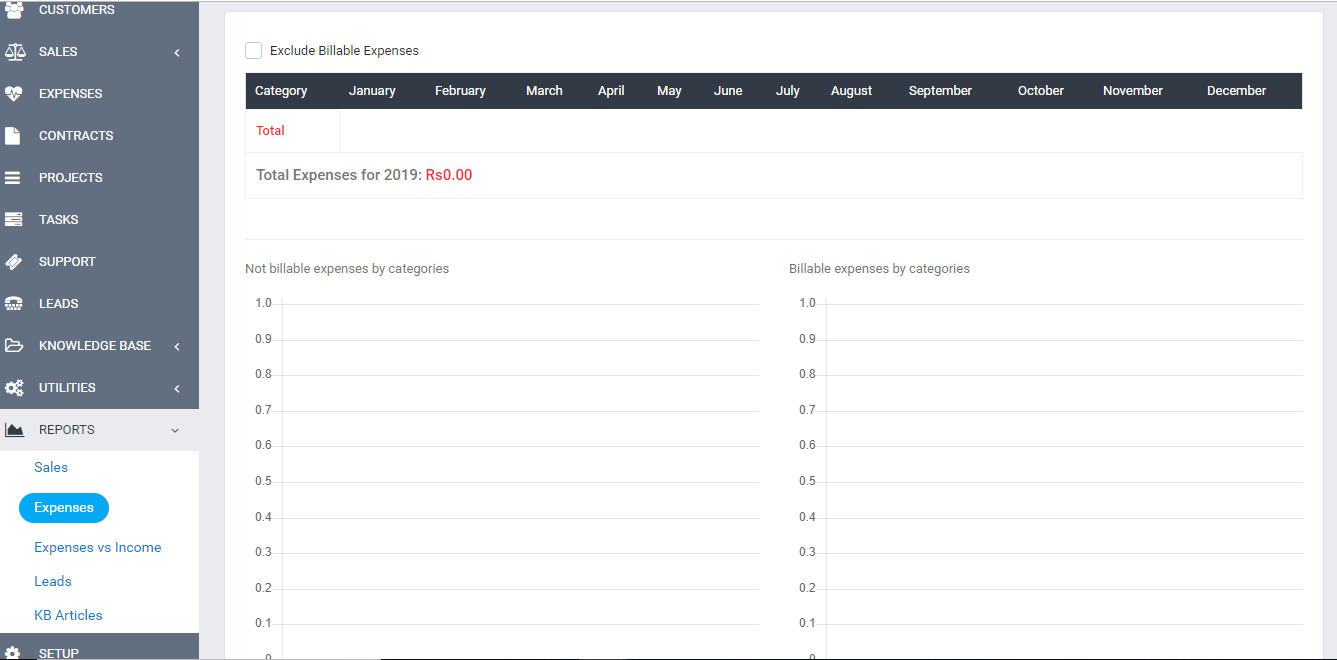The width and height of the screenshot is (1337, 660).
Task: Click the Reports area chart icon
Action: click(14, 430)
